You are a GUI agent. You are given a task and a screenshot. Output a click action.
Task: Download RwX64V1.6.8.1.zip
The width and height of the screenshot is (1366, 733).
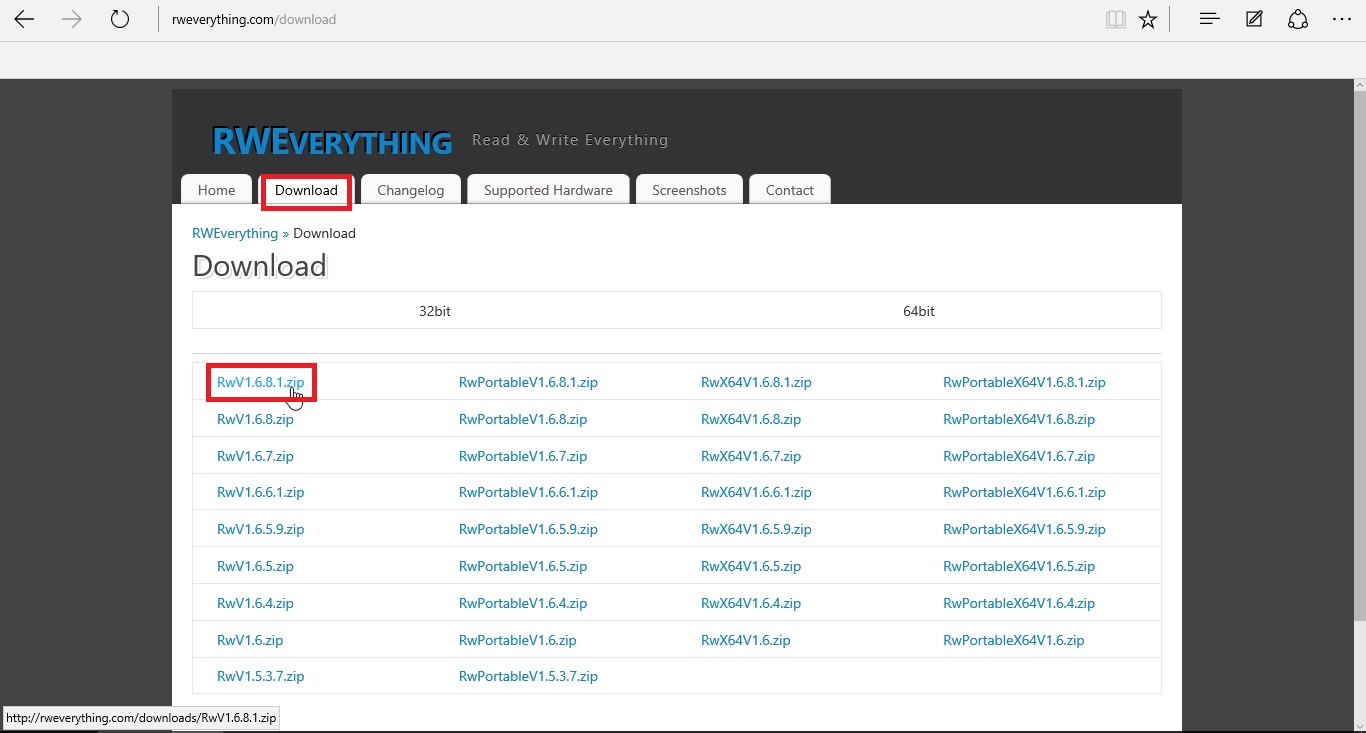pyautogui.click(x=756, y=382)
